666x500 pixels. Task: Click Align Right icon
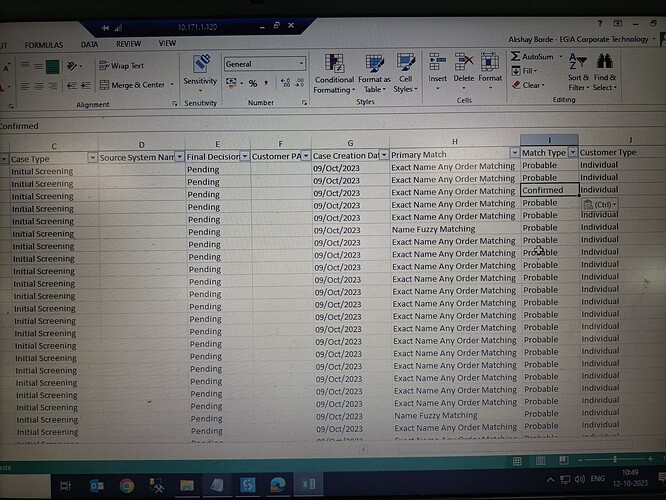point(52,86)
